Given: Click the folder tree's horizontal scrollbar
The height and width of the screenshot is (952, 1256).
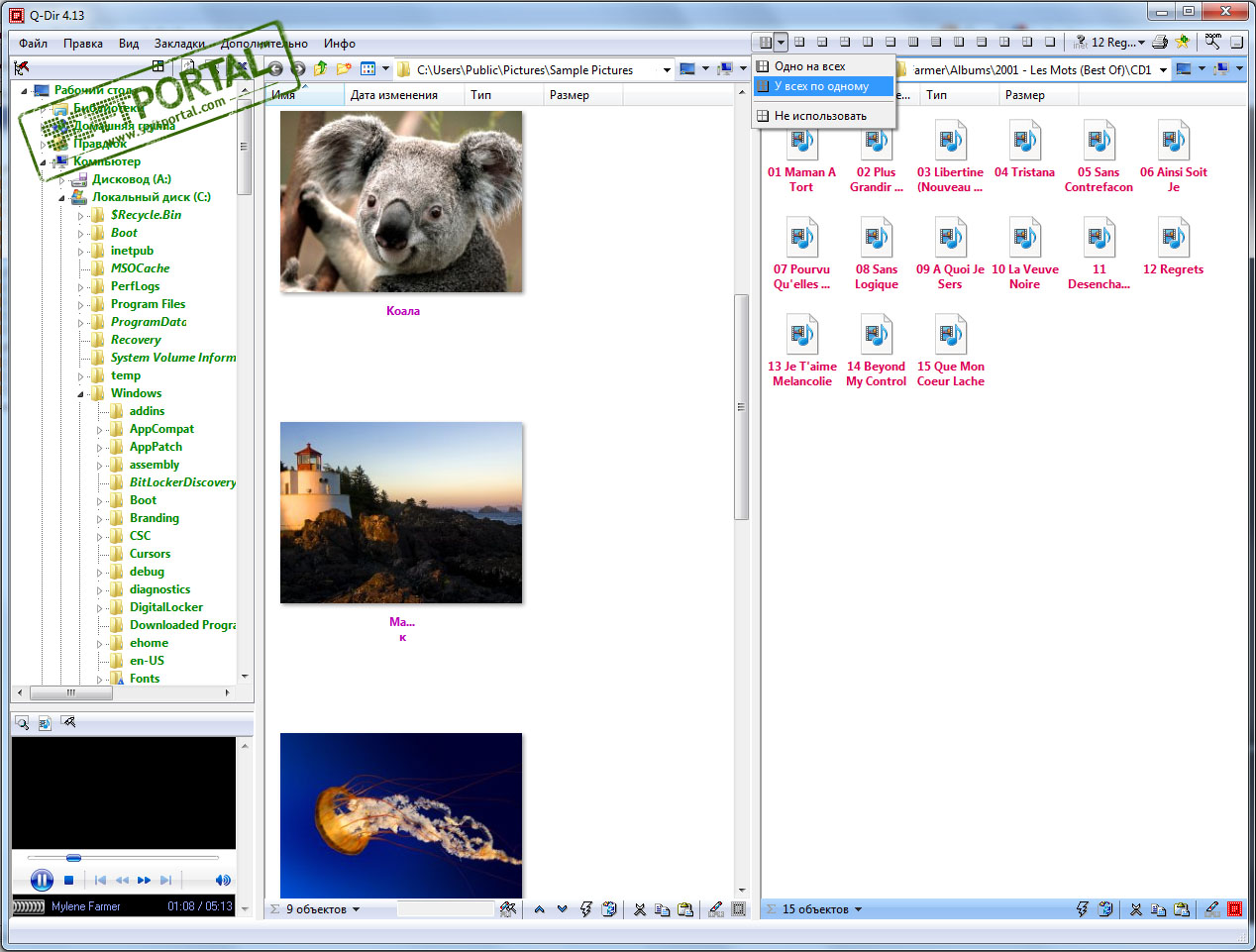Looking at the screenshot, I should pyautogui.click(x=70, y=693).
